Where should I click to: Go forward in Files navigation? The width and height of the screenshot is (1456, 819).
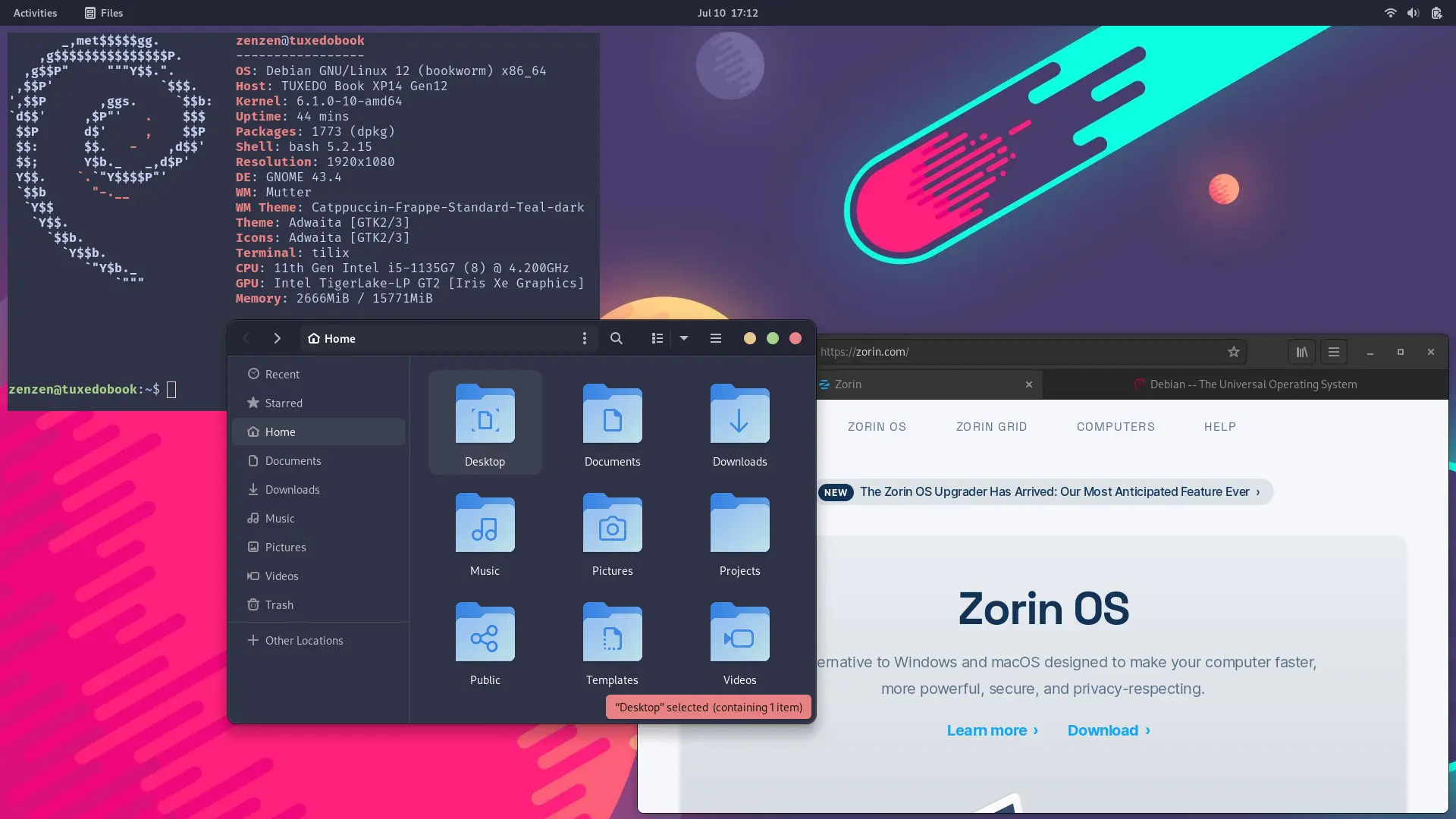coord(278,338)
